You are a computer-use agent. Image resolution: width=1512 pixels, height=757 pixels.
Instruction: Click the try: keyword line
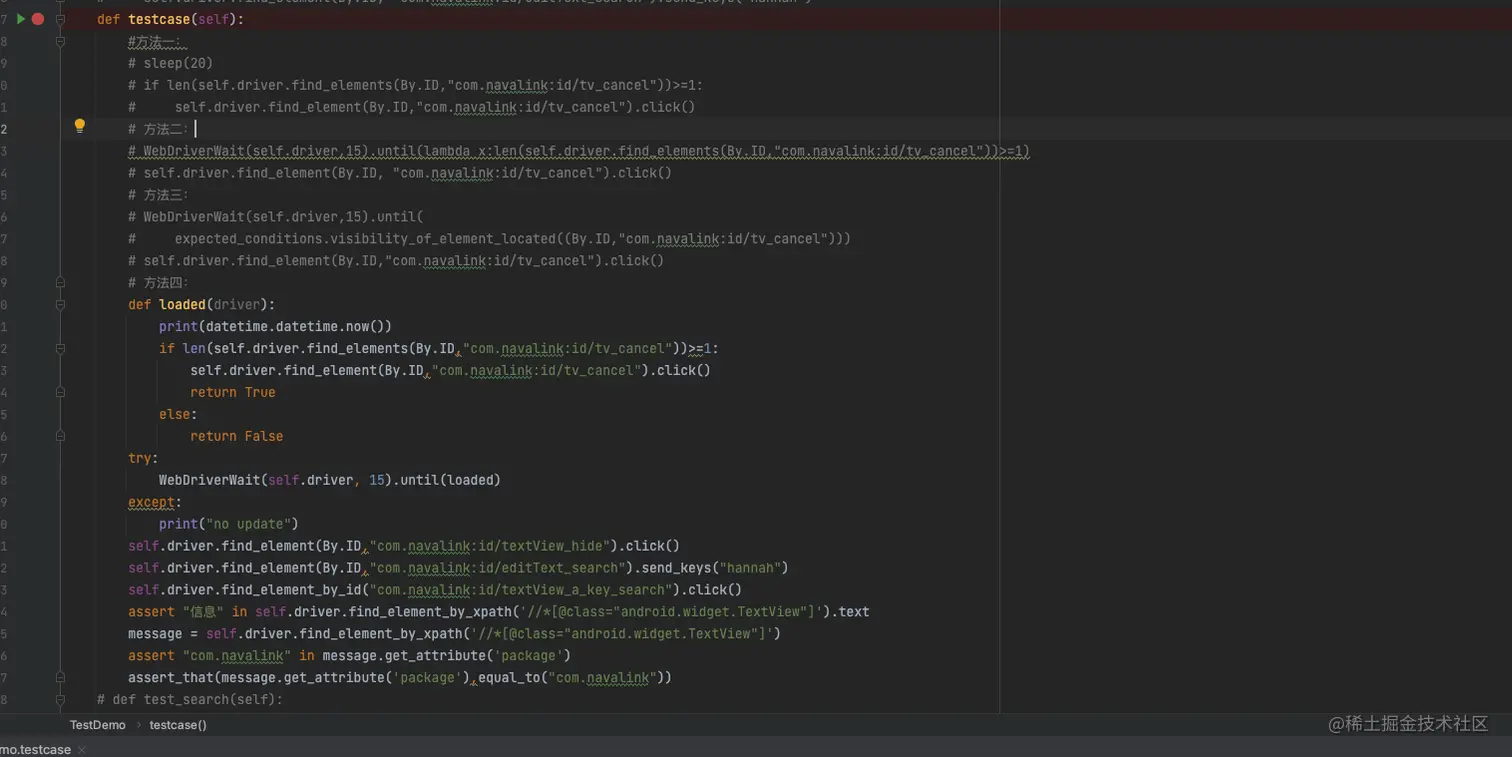[x=143, y=458]
